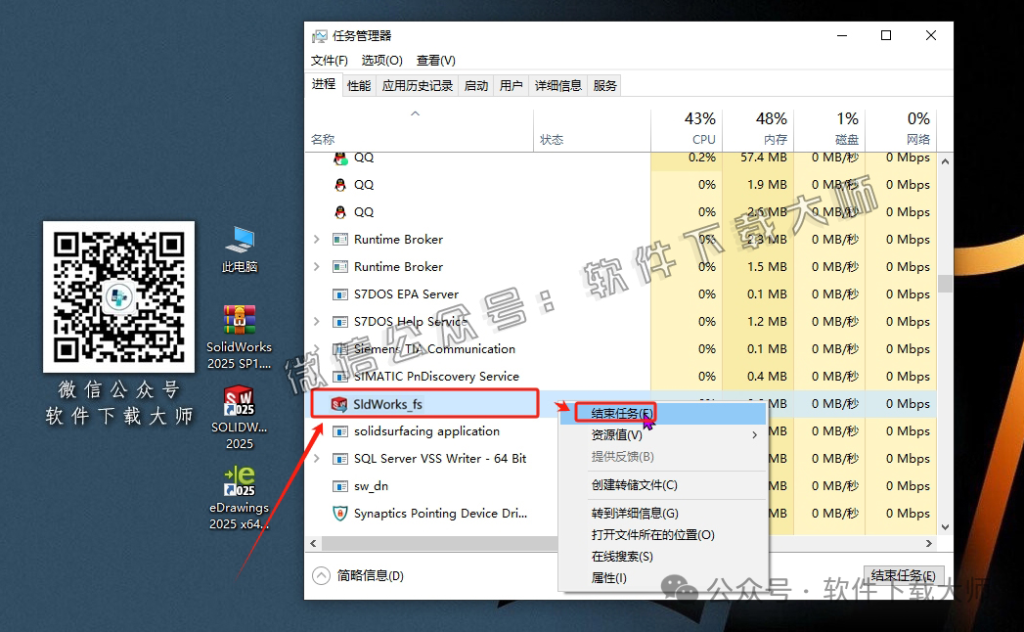Open the 查看 menu
The height and width of the screenshot is (632, 1024).
point(435,60)
